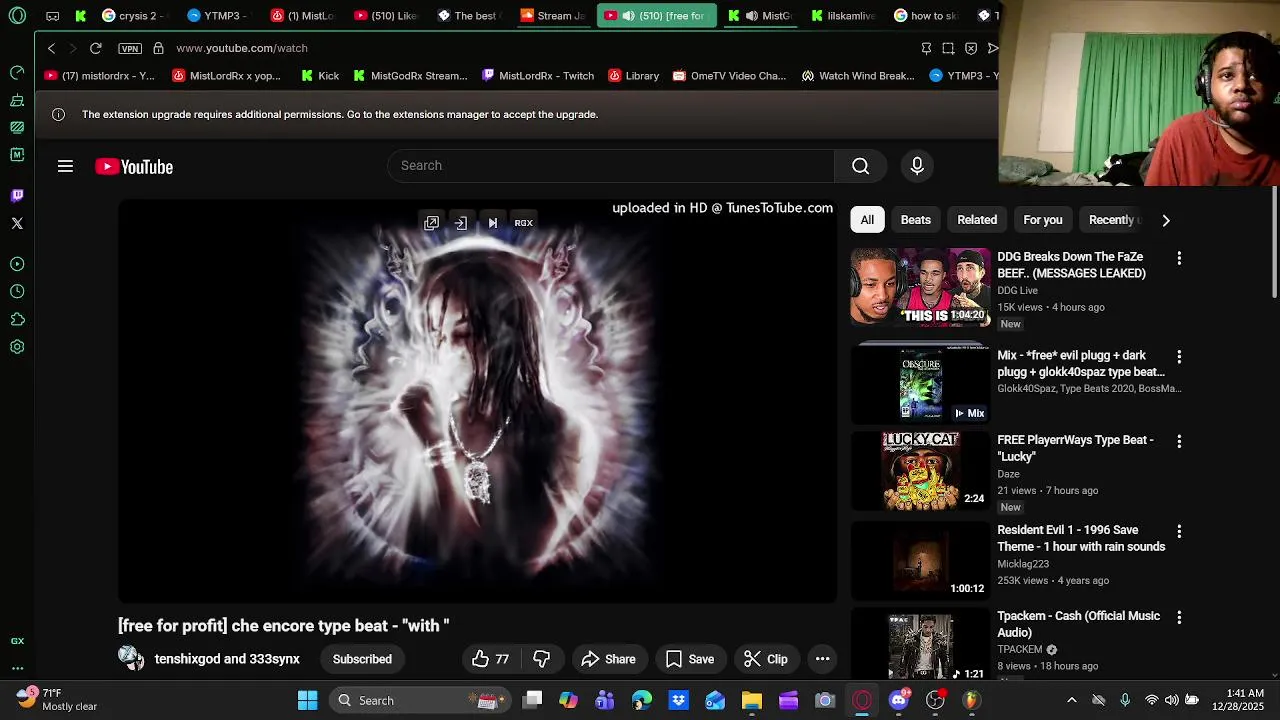This screenshot has width=1280, height=720.
Task: Select the All filter chip
Action: [x=867, y=220]
